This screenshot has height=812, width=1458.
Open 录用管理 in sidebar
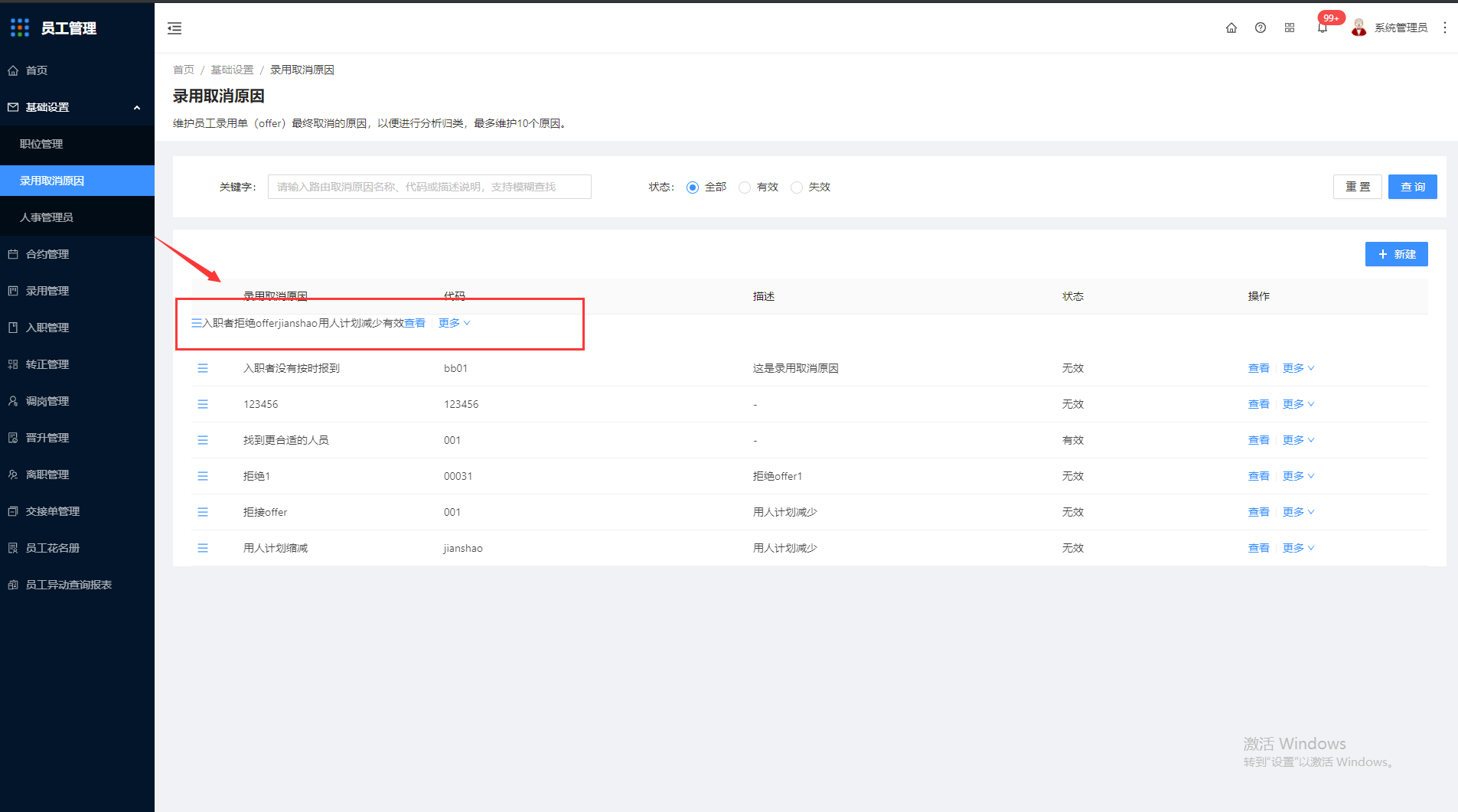click(77, 291)
